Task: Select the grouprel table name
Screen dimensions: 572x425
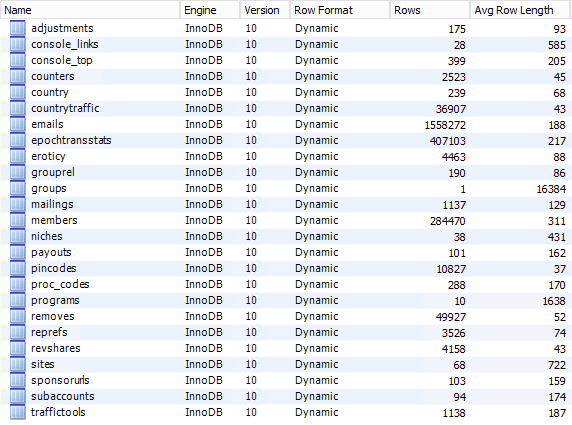Action: tap(53, 172)
